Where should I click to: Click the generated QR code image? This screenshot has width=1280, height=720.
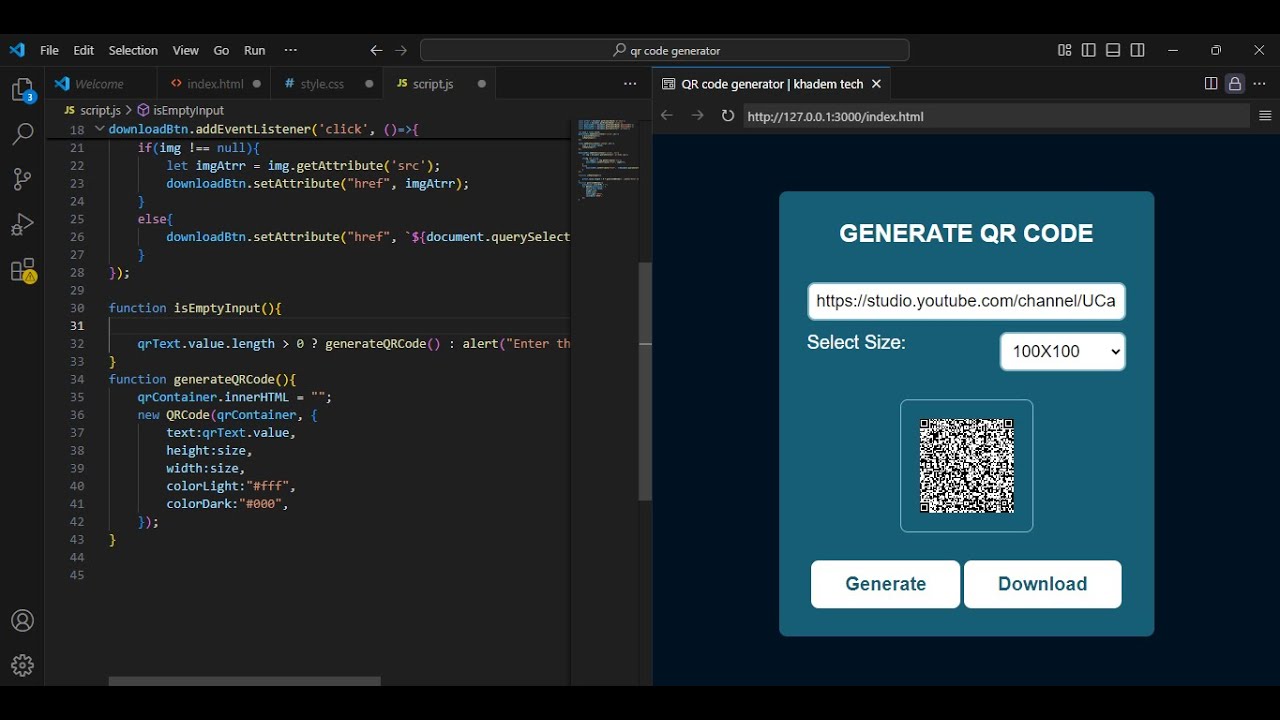pyautogui.click(x=966, y=466)
